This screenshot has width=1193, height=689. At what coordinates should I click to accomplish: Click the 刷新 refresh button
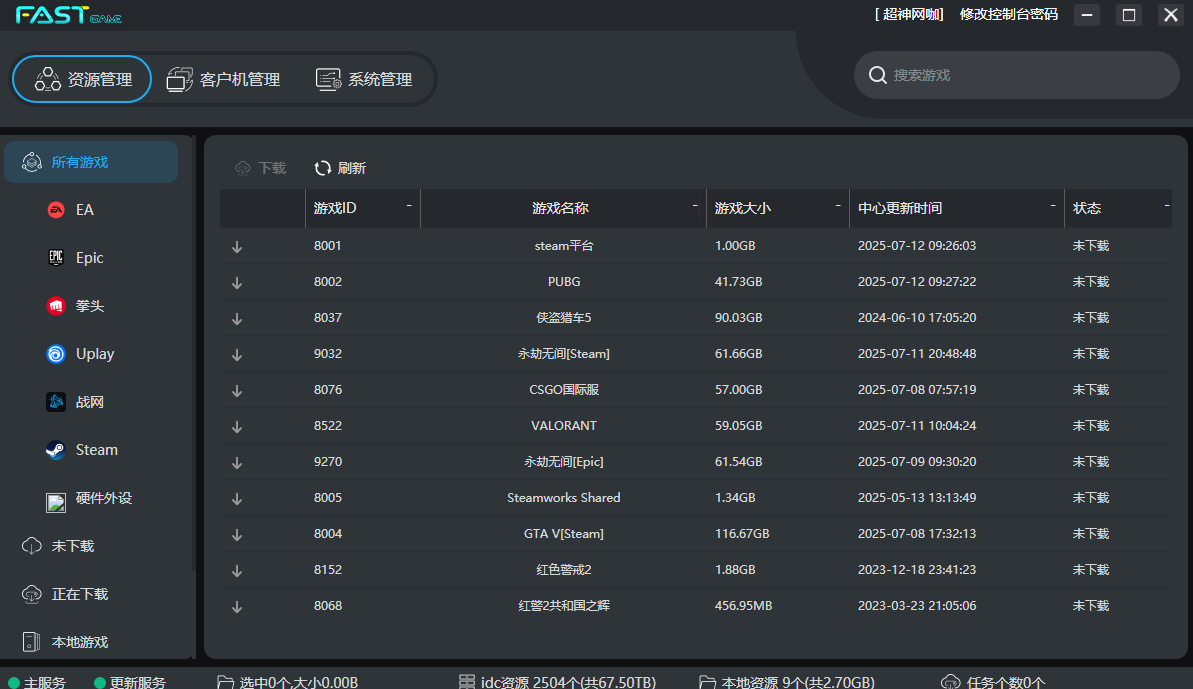click(340, 168)
